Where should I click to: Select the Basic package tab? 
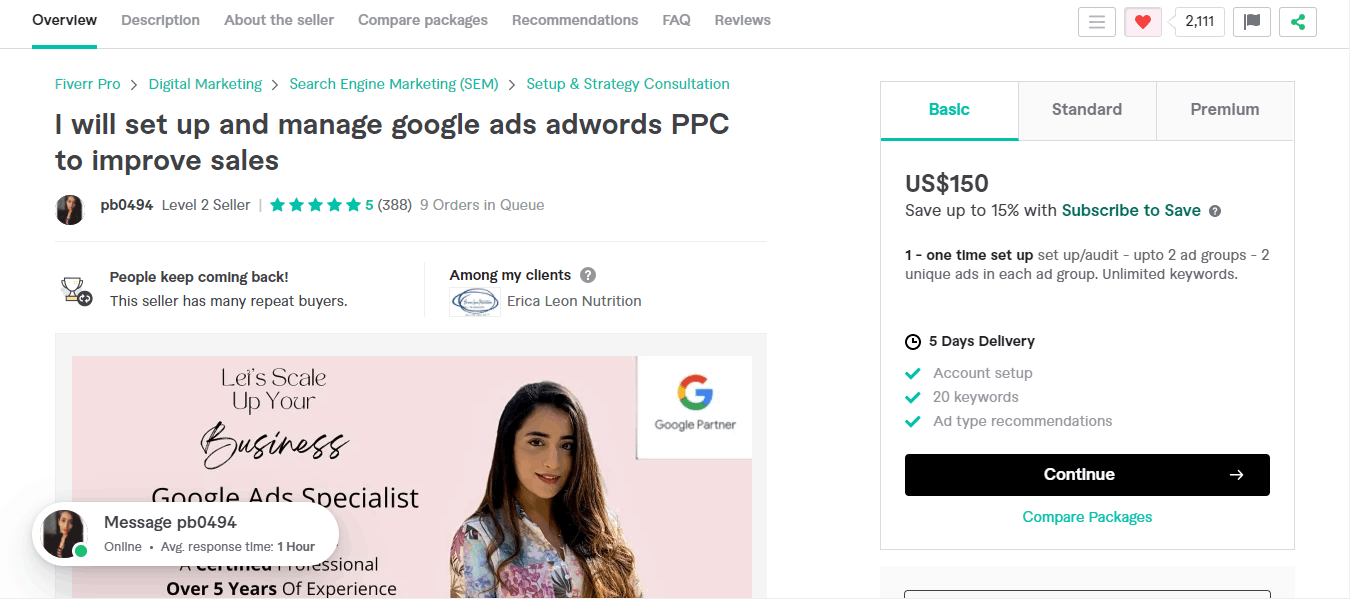(949, 110)
